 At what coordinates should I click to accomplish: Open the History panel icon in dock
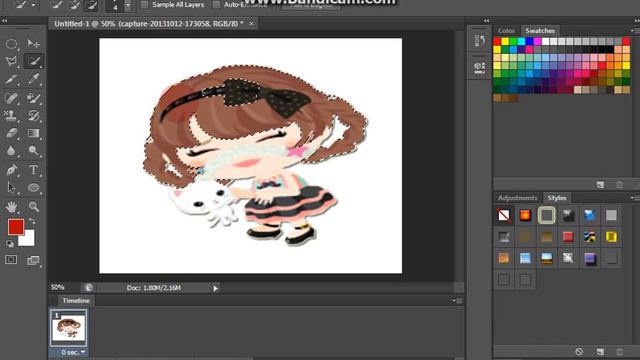480,41
